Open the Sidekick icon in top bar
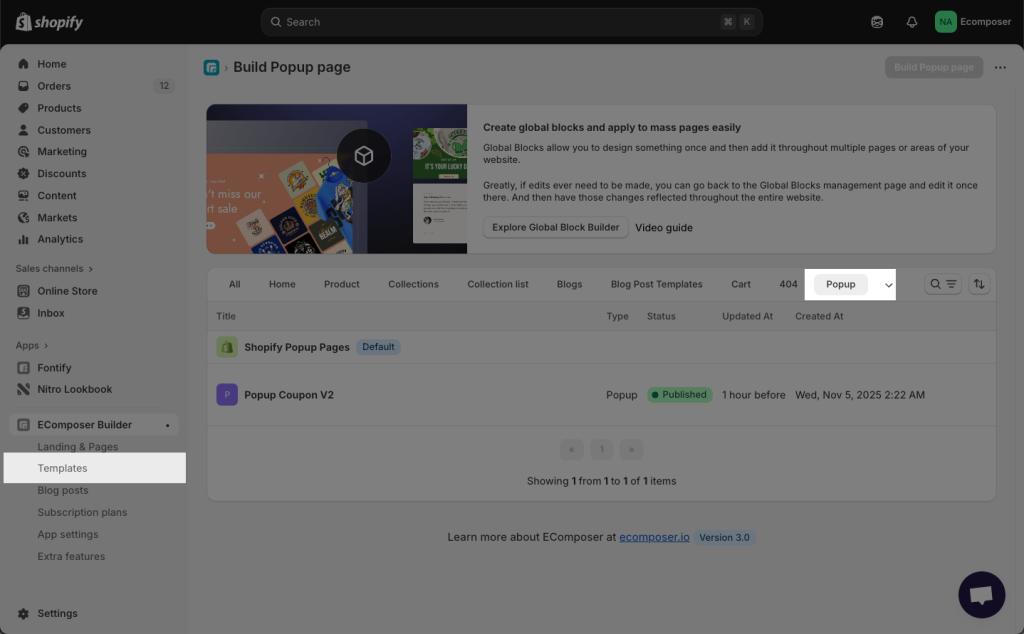Viewport: 1024px width, 634px height. click(877, 22)
